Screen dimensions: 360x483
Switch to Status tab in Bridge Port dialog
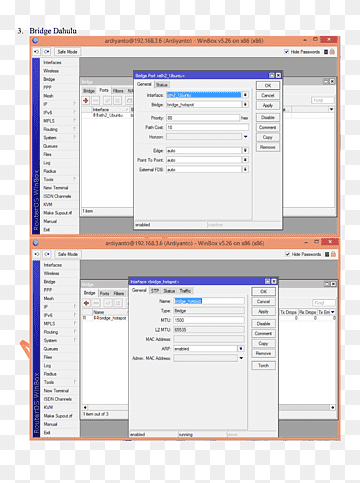tap(162, 85)
